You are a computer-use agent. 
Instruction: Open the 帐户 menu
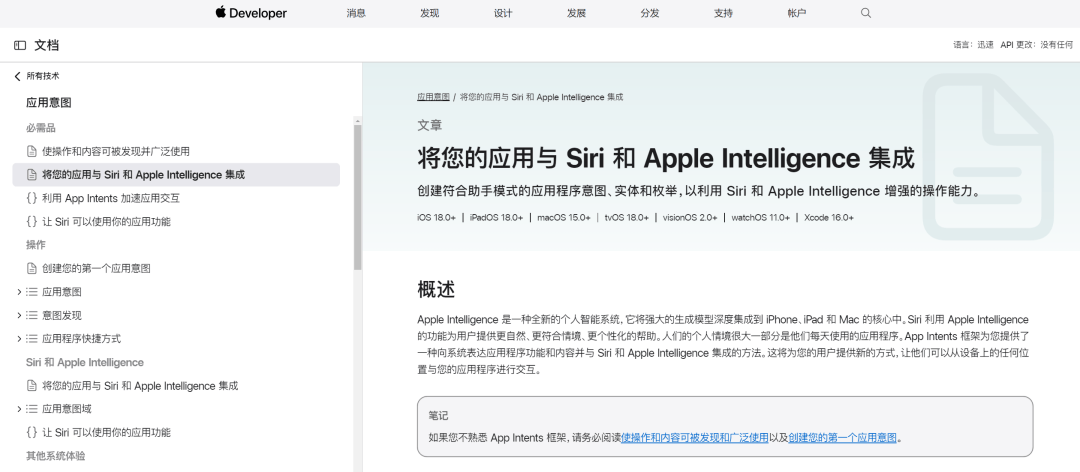[x=797, y=13]
